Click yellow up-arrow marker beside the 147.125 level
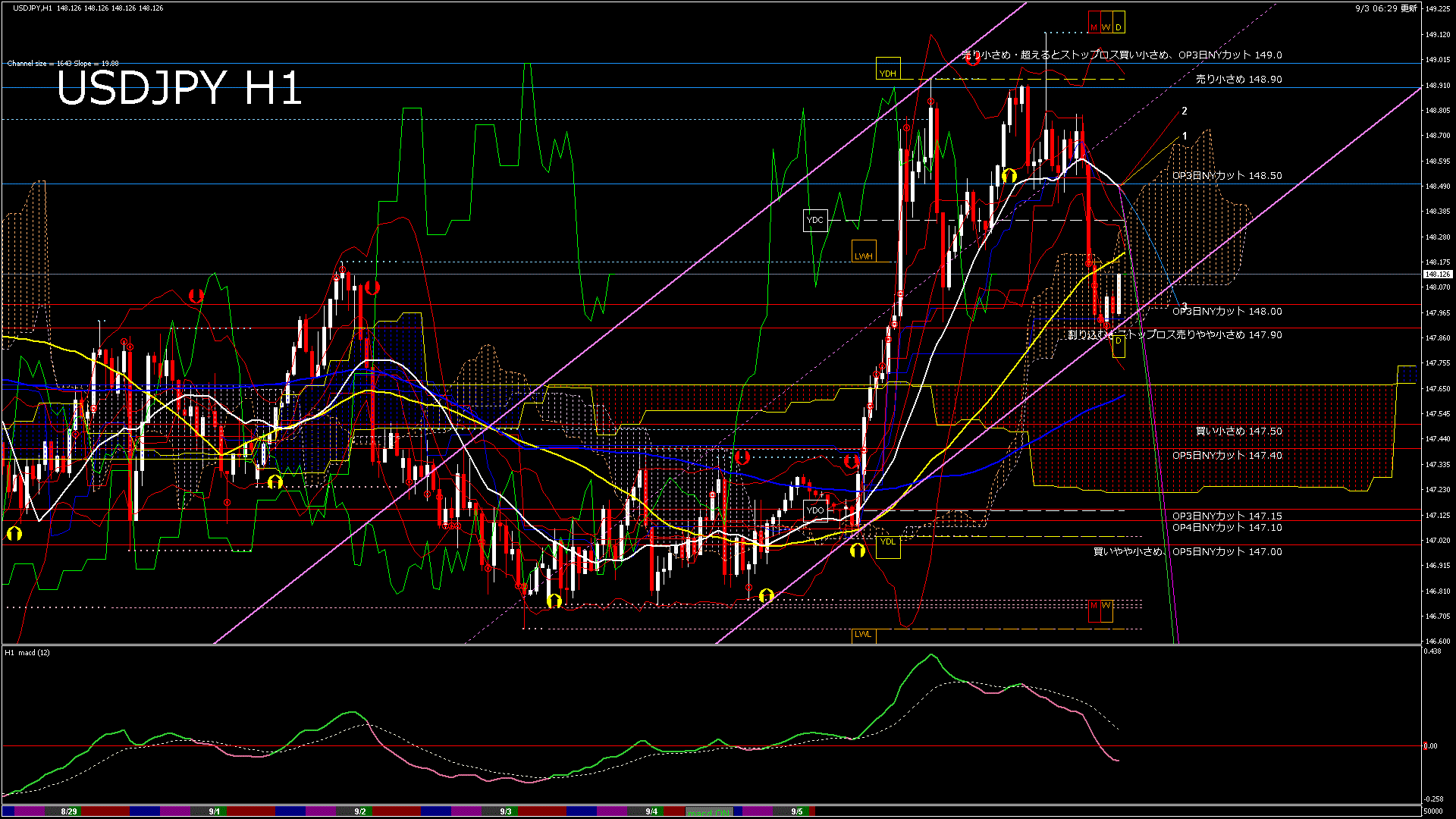This screenshot has height=819, width=1456. click(x=14, y=534)
